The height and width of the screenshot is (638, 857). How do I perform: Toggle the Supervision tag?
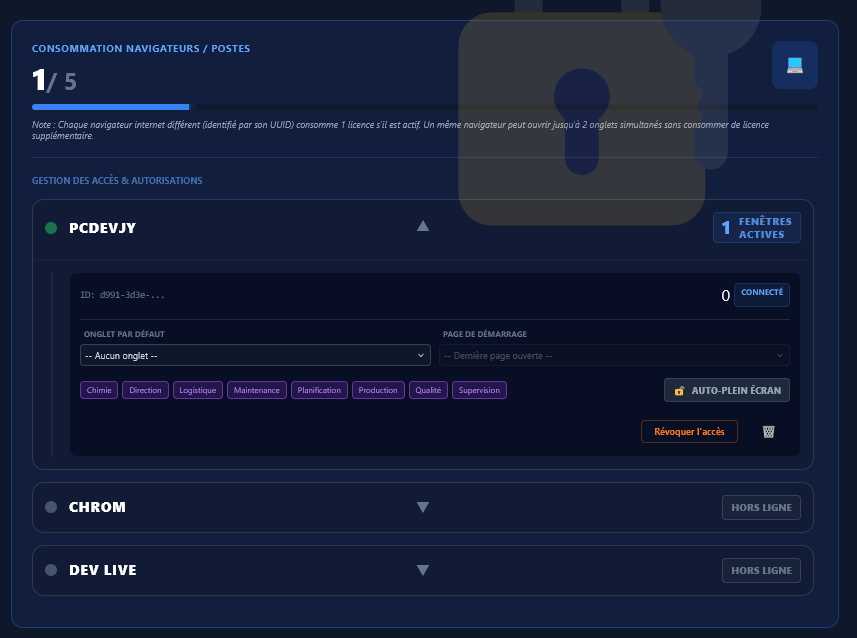tap(479, 390)
